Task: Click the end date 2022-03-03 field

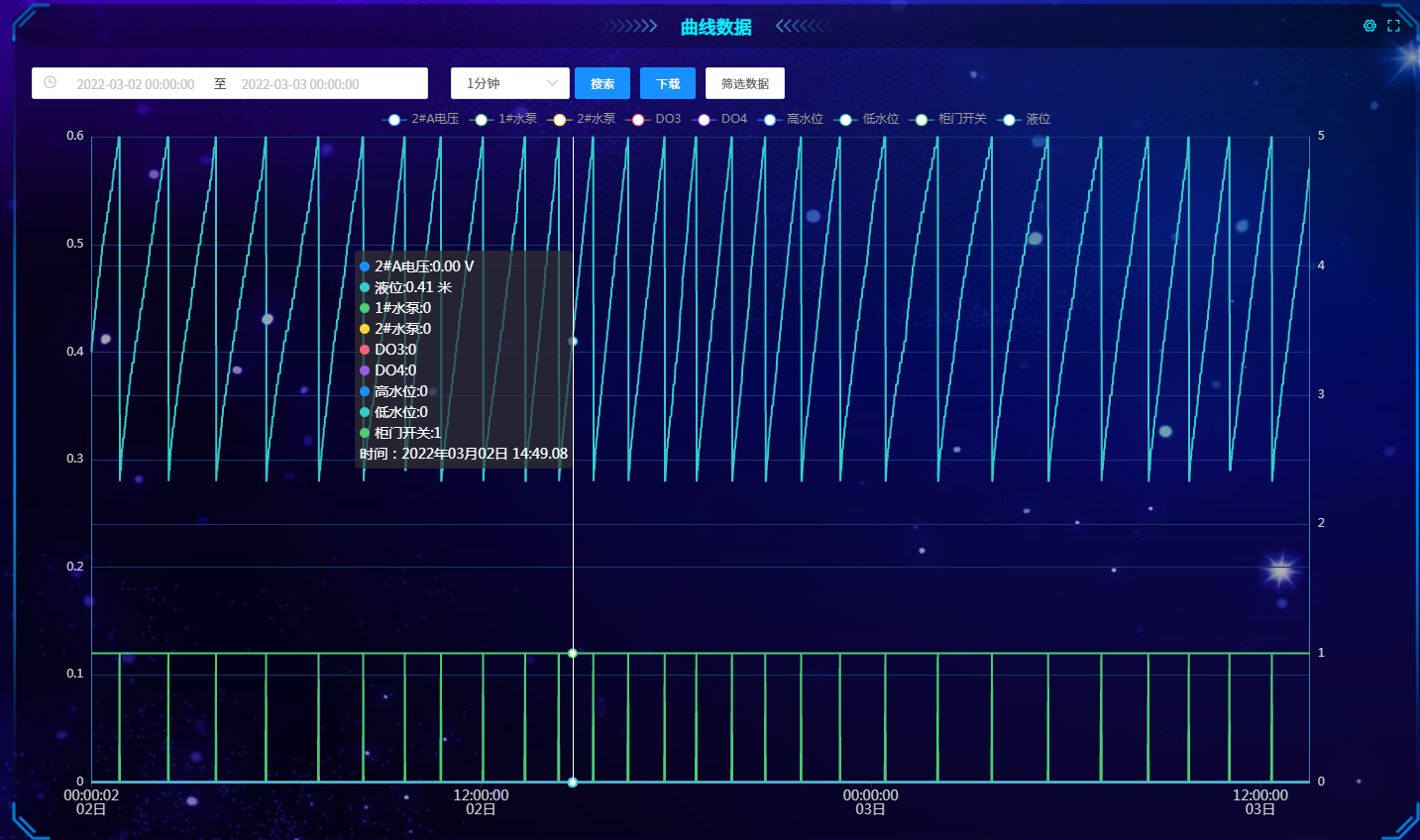Action: coord(300,84)
